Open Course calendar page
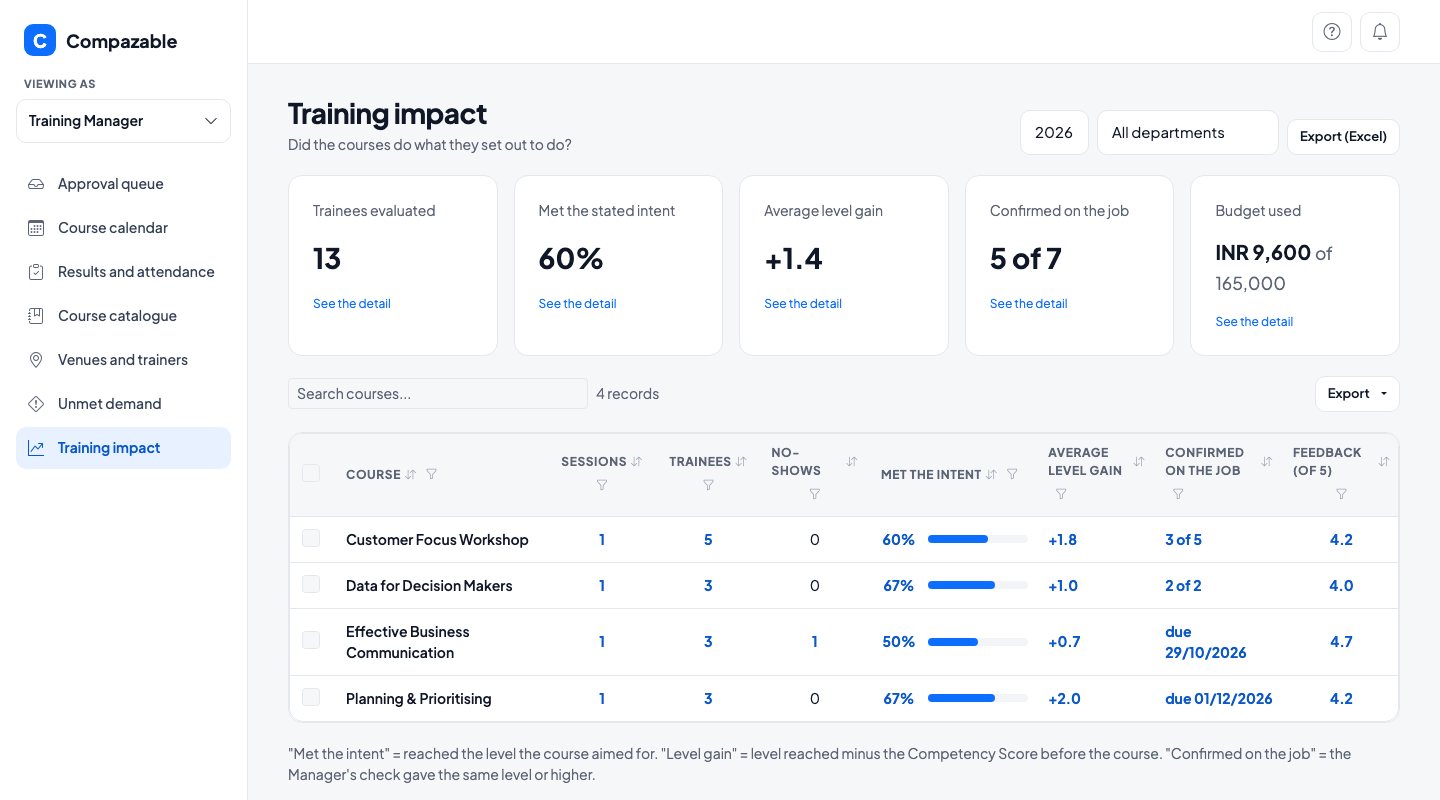Screen dimensions: 1440x800 tap(123, 228)
